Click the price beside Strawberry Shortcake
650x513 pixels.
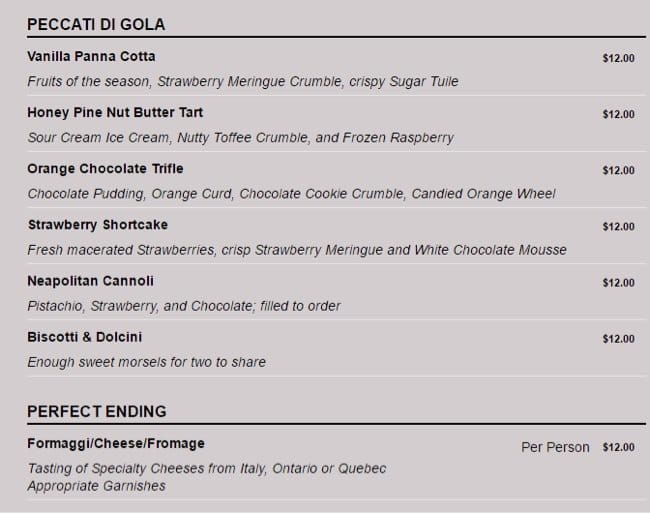[x=618, y=226]
